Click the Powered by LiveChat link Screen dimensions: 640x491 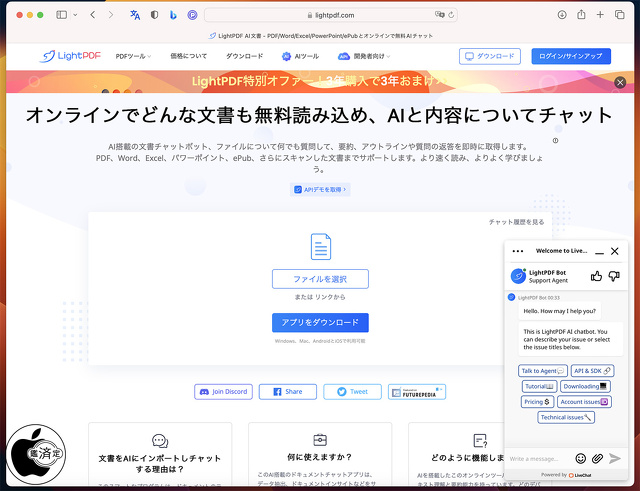click(566, 475)
